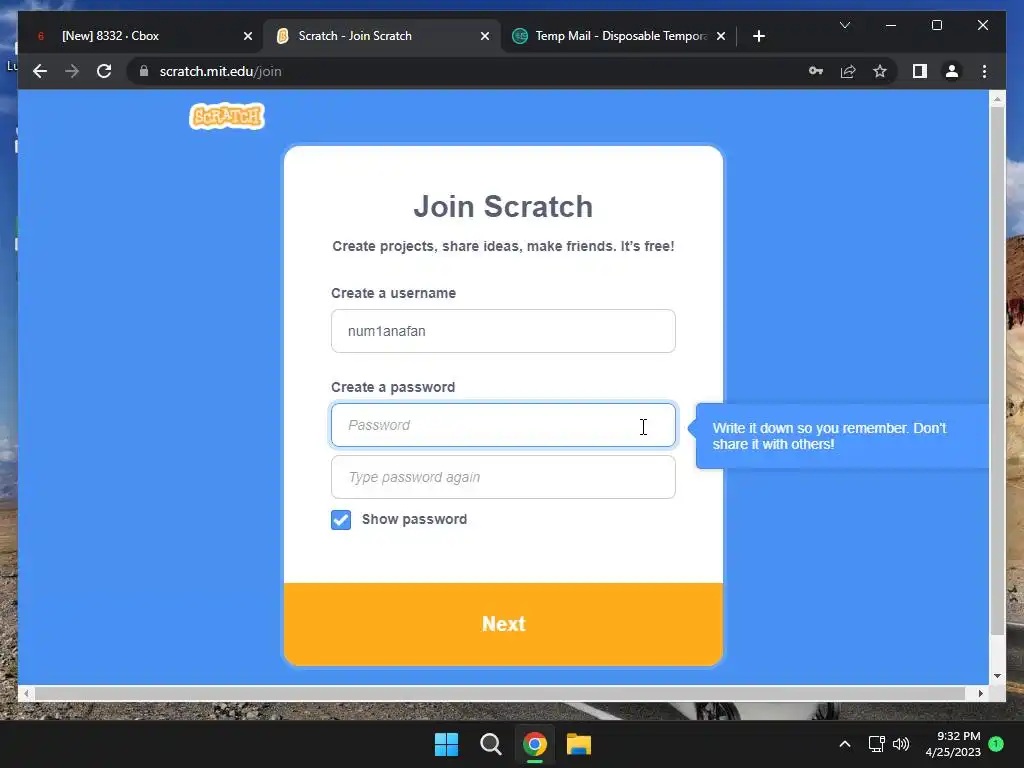Open File Explorer from taskbar
This screenshot has height=768, width=1024.
pos(579,744)
